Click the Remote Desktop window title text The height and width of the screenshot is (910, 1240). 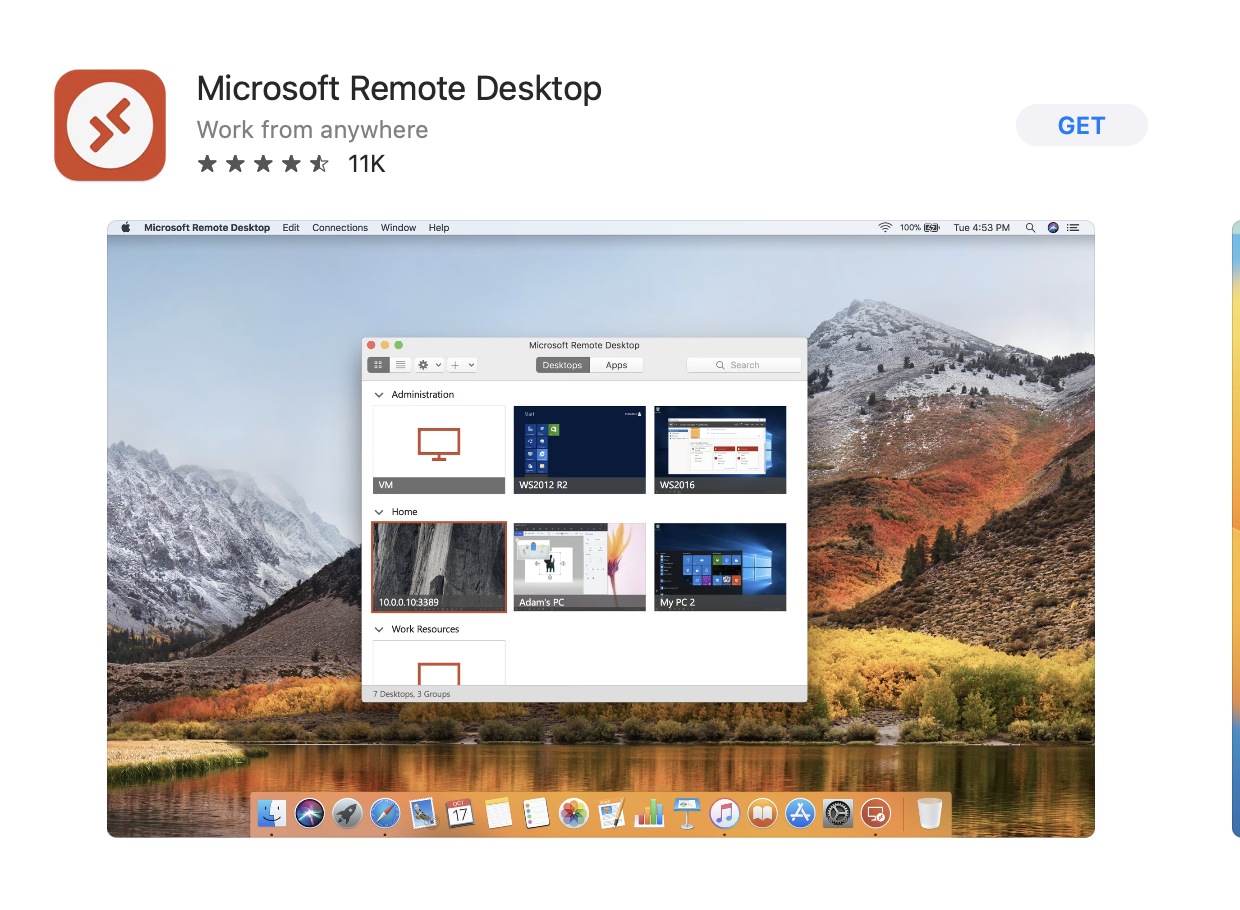(x=584, y=345)
